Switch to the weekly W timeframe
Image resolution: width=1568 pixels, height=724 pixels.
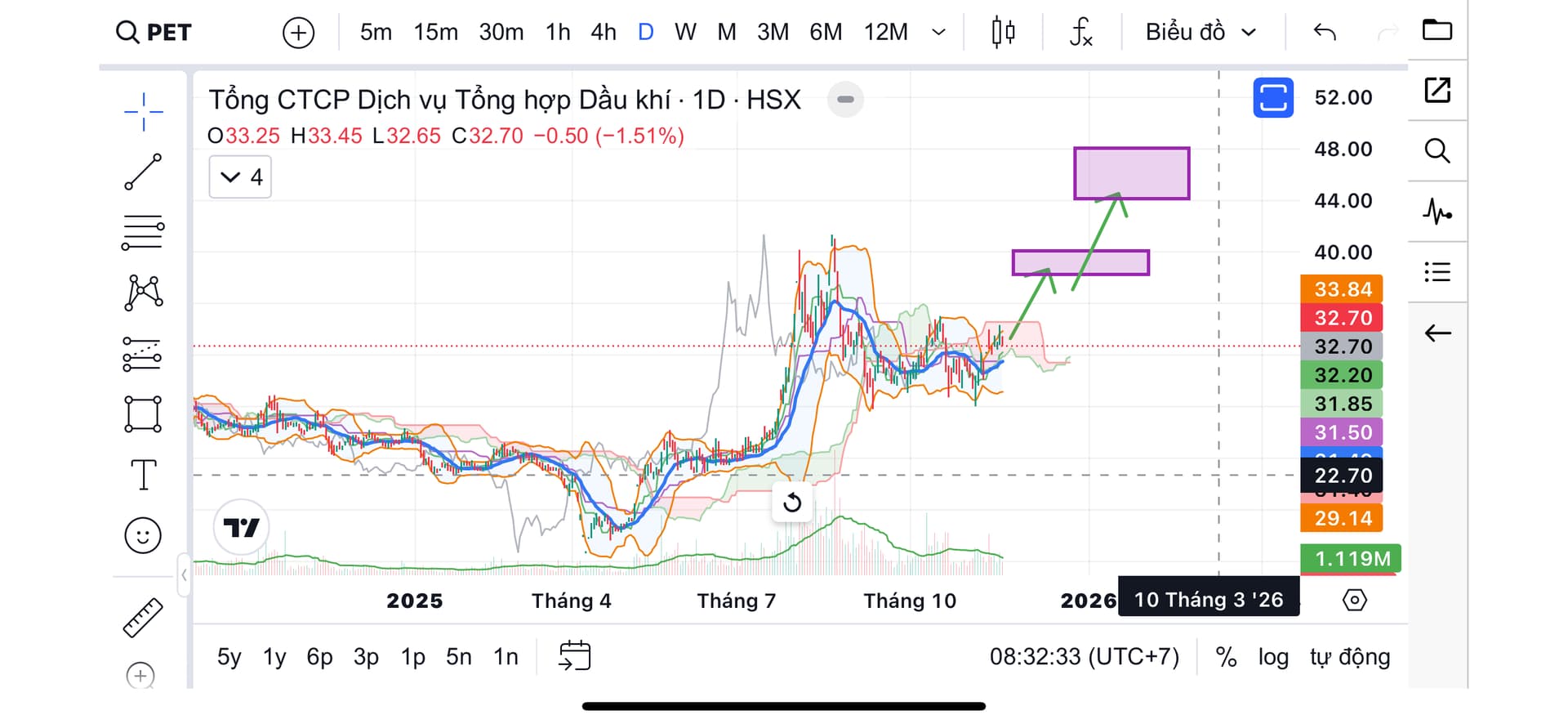685,33
